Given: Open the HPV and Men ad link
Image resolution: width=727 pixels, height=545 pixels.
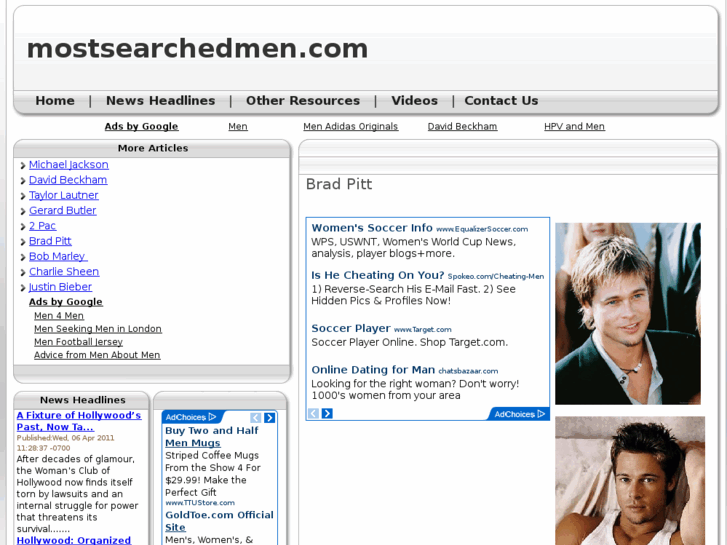Looking at the screenshot, I should tap(574, 126).
